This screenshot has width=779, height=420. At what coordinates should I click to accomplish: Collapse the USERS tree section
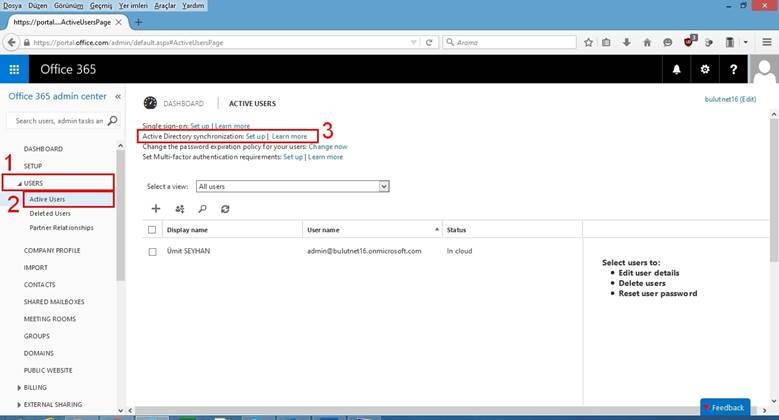(20, 183)
